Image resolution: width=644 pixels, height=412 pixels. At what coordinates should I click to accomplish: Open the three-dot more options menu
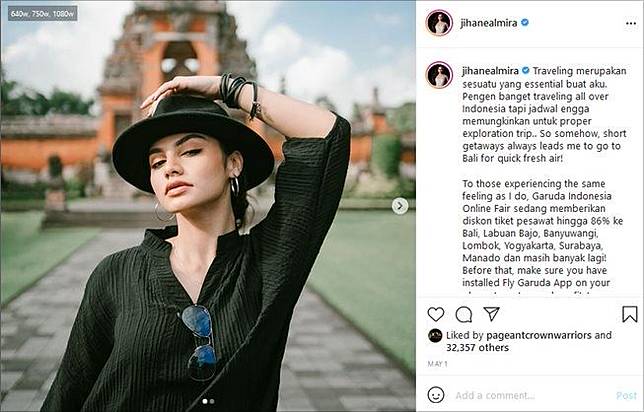click(631, 23)
